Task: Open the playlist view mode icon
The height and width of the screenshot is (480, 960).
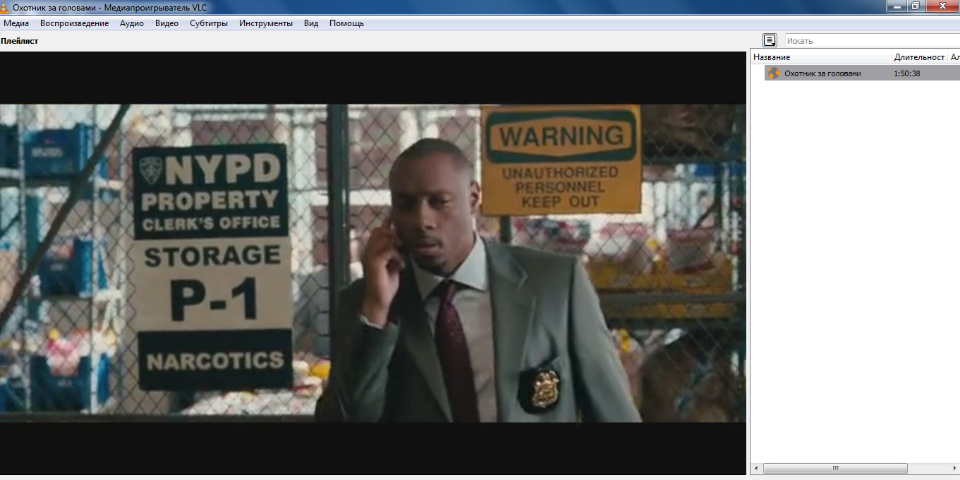Action: coord(770,40)
